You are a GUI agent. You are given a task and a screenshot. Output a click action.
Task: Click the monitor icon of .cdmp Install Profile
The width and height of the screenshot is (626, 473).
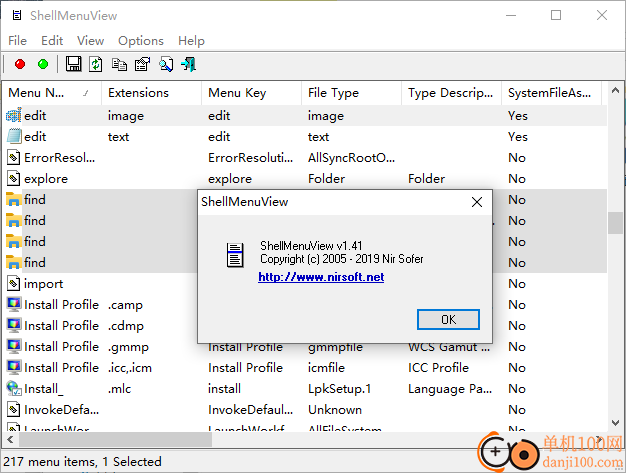(14, 325)
